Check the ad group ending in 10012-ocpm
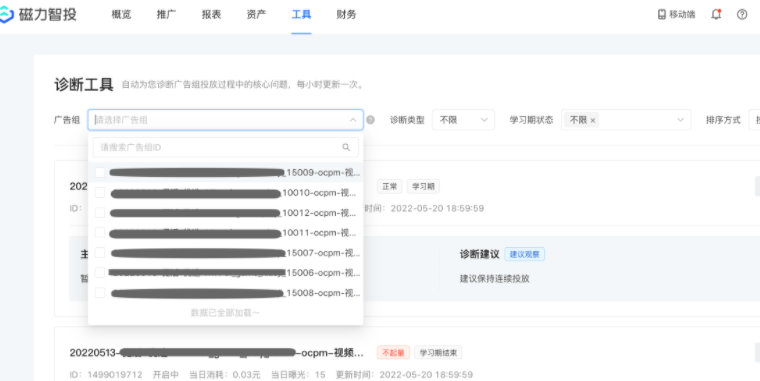 pyautogui.click(x=100, y=213)
